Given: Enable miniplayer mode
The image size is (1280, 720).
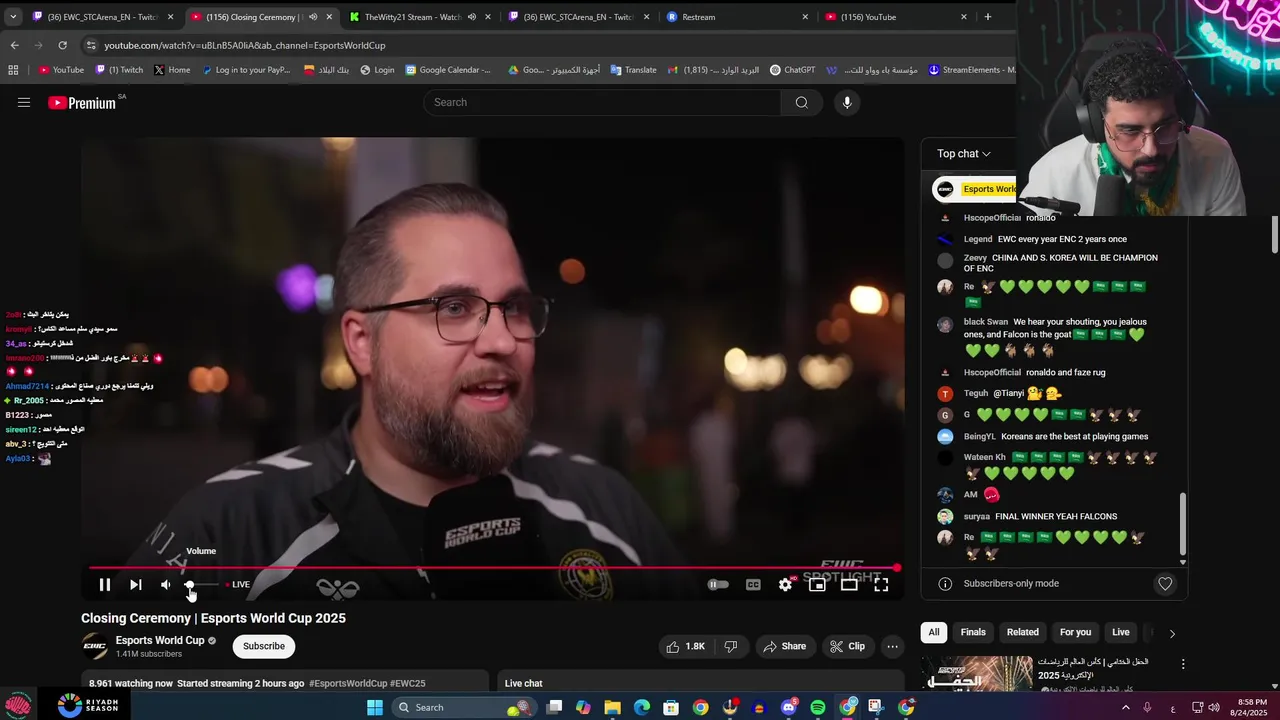Looking at the screenshot, I should [817, 585].
